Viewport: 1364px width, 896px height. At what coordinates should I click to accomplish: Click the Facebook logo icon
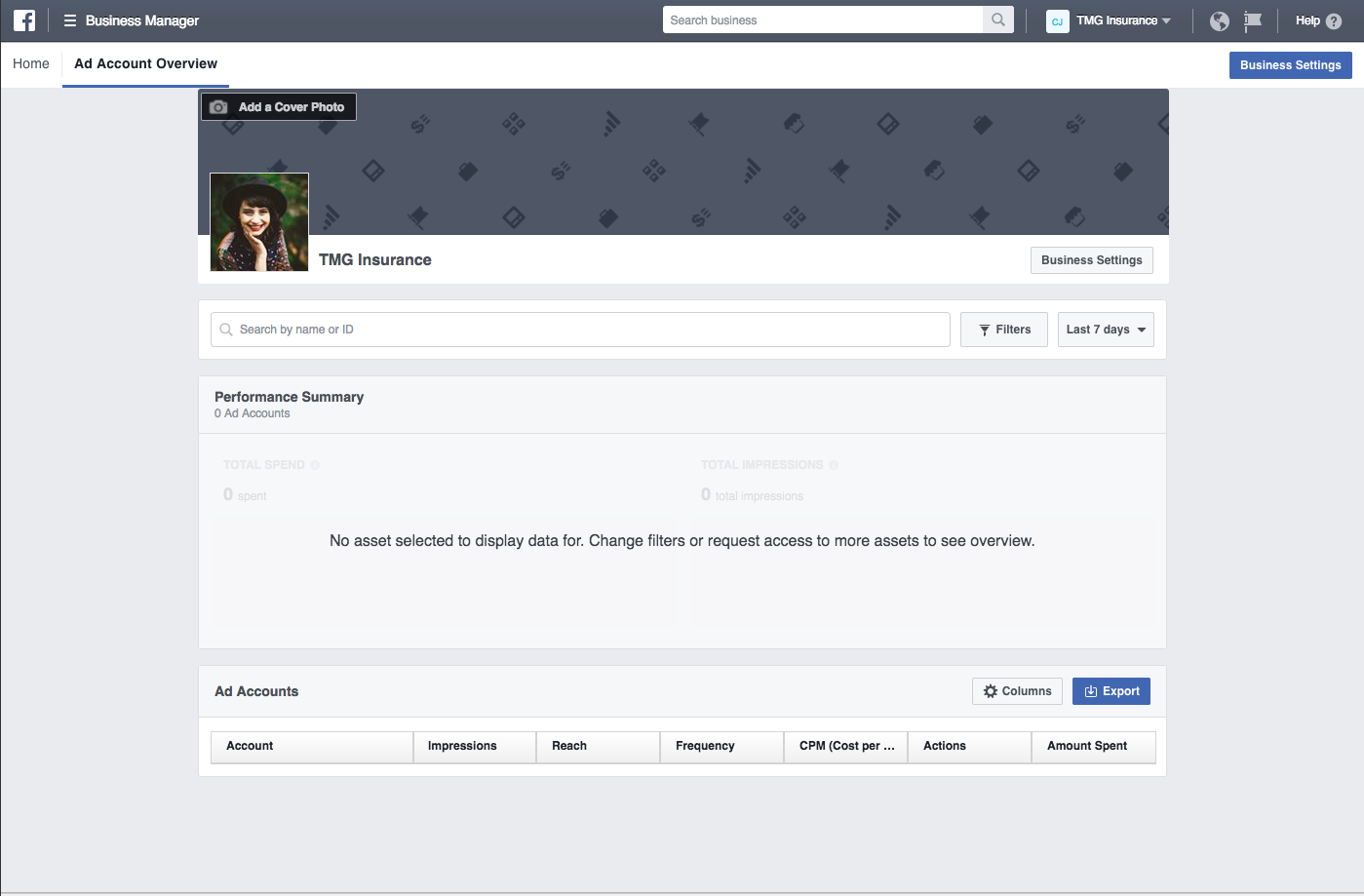click(x=24, y=20)
